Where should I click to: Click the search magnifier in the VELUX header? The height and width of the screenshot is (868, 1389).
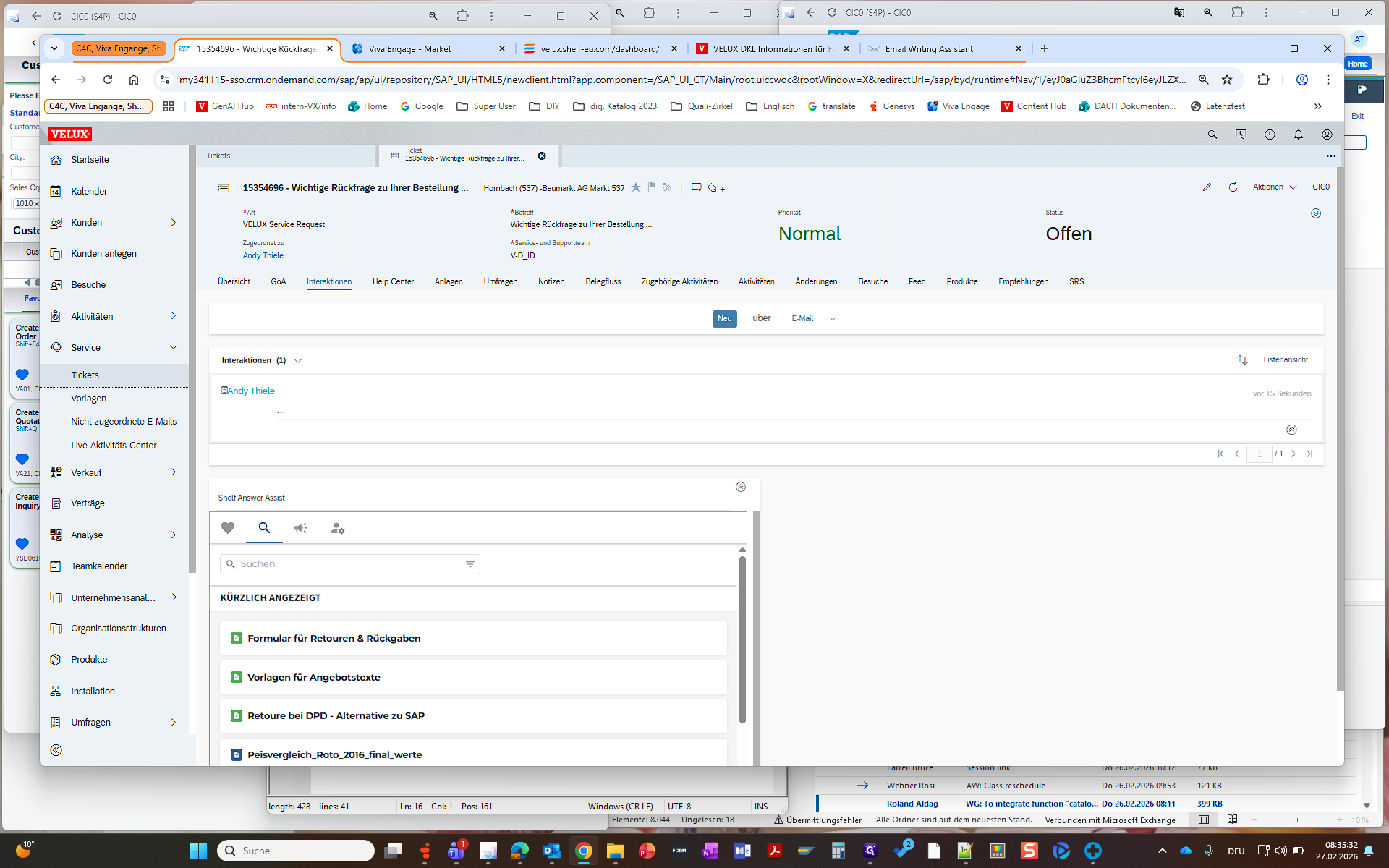coord(1212,135)
